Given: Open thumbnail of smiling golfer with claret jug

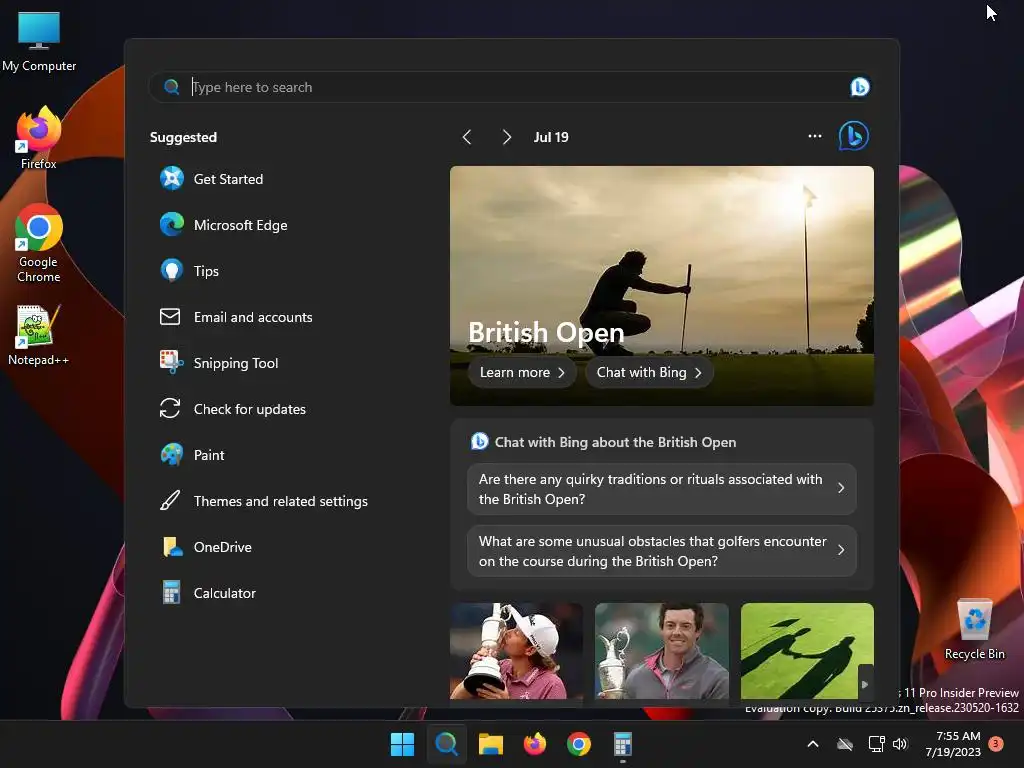Looking at the screenshot, I should [662, 651].
